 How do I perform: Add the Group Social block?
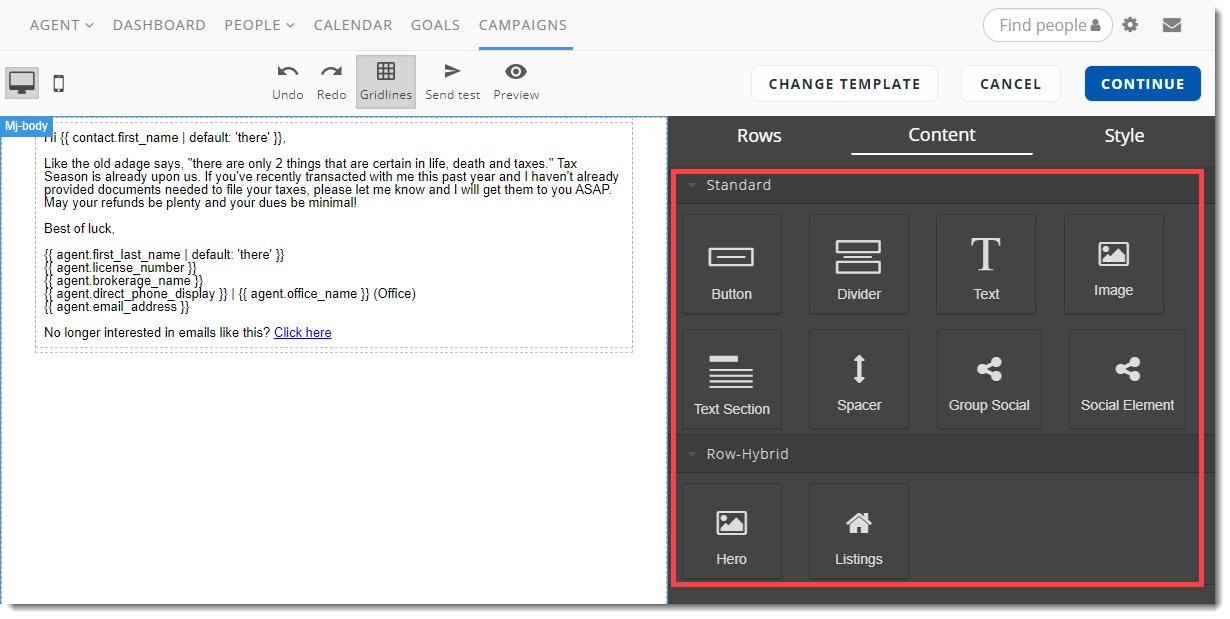pyautogui.click(x=988, y=379)
